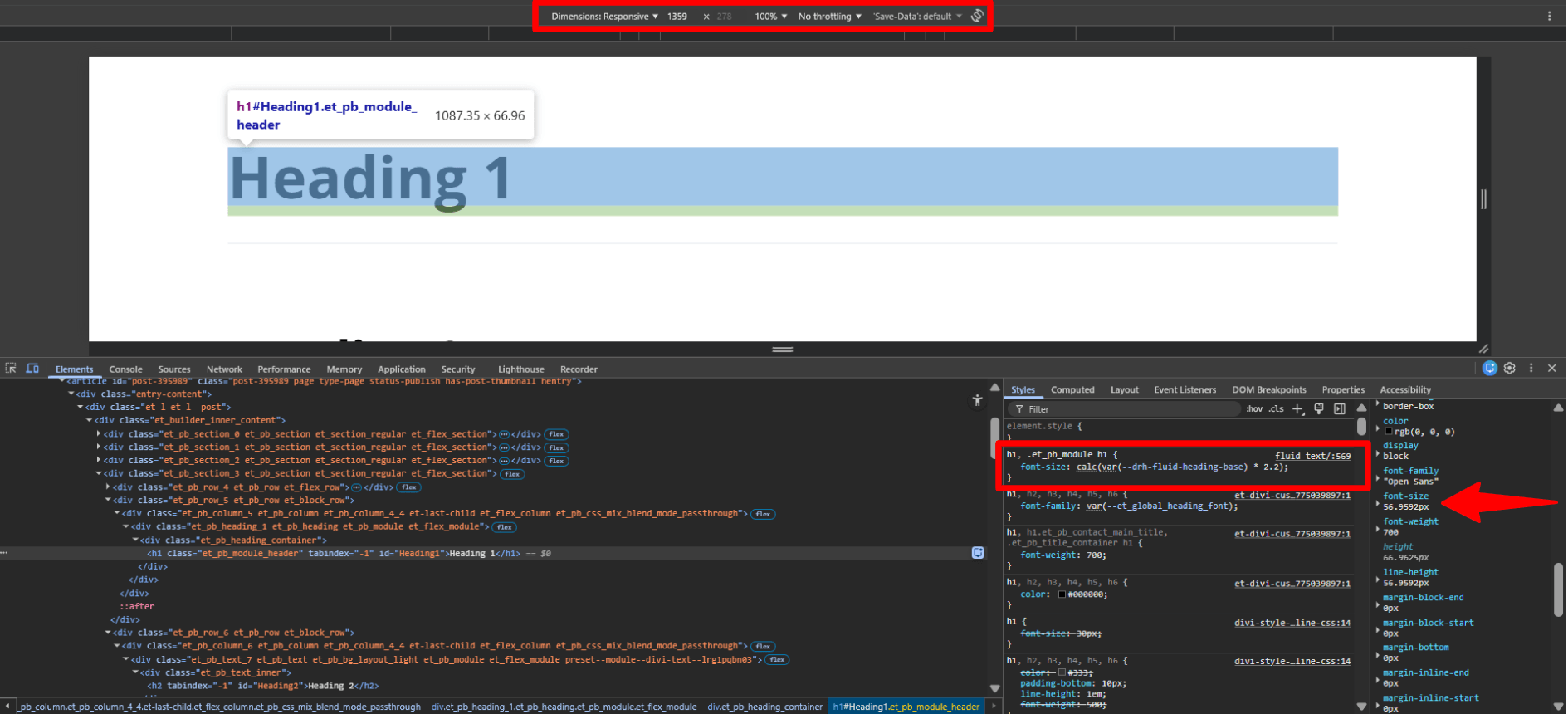
Task: Open the 100% zoom dropdown
Action: [771, 17]
